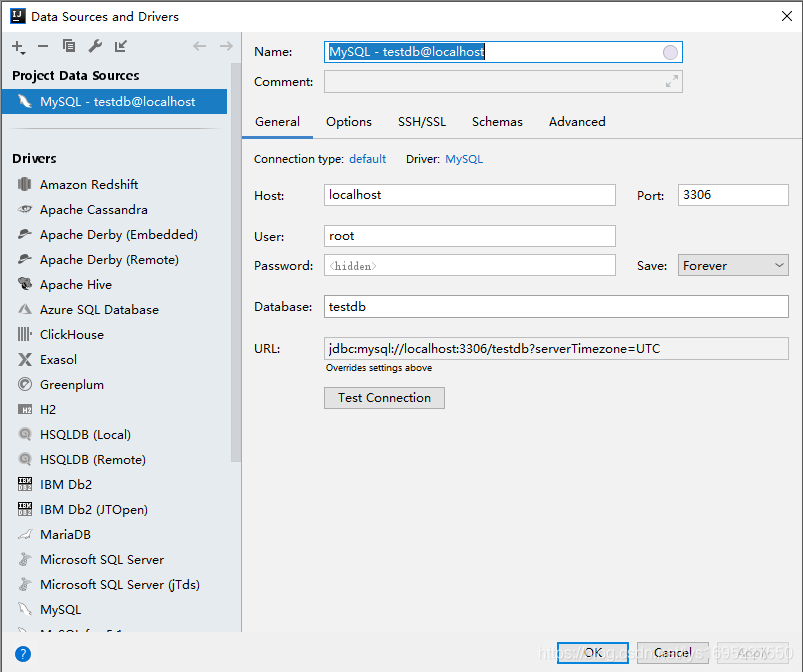Image resolution: width=803 pixels, height=672 pixels.
Task: Click the Azure SQL Database icon
Action: 25,309
